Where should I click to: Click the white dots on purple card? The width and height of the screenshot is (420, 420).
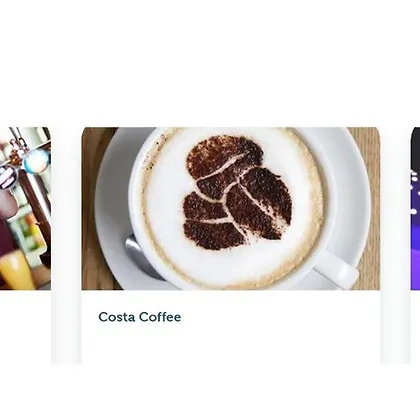[x=414, y=192]
